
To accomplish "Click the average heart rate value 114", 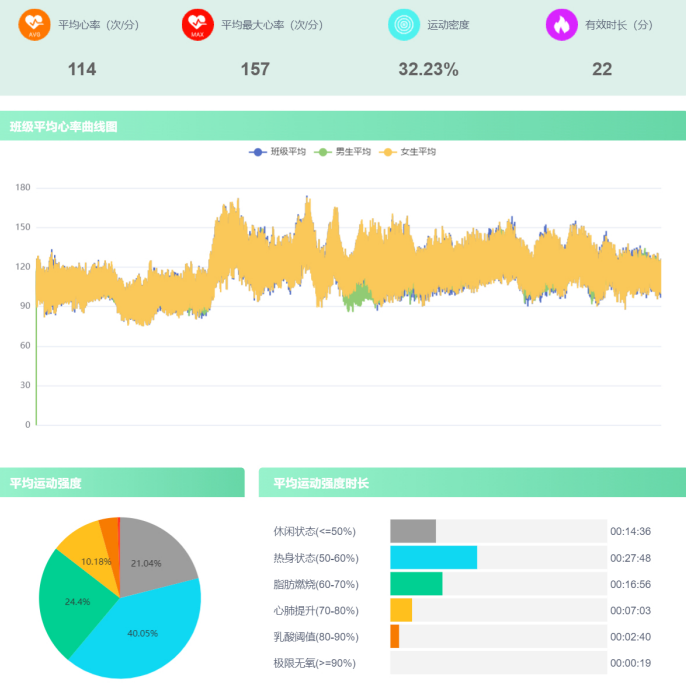I will pyautogui.click(x=82, y=69).
